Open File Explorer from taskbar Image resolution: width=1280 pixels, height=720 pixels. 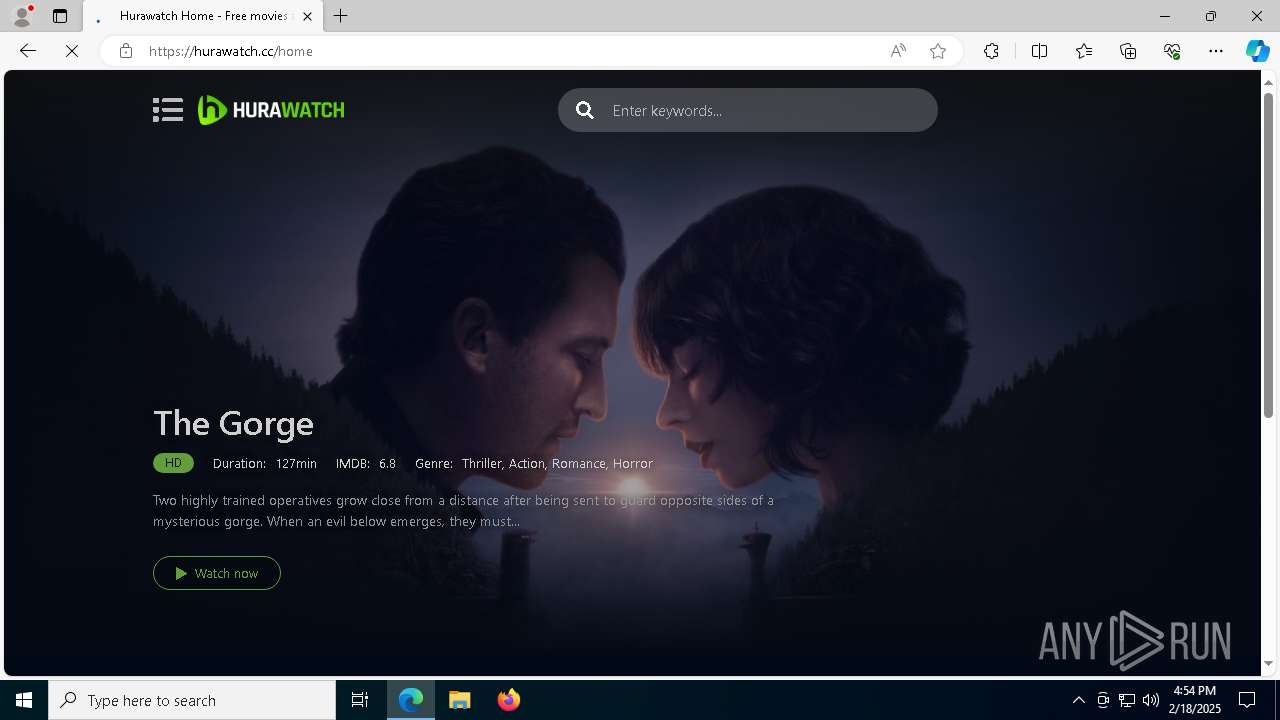click(460, 700)
